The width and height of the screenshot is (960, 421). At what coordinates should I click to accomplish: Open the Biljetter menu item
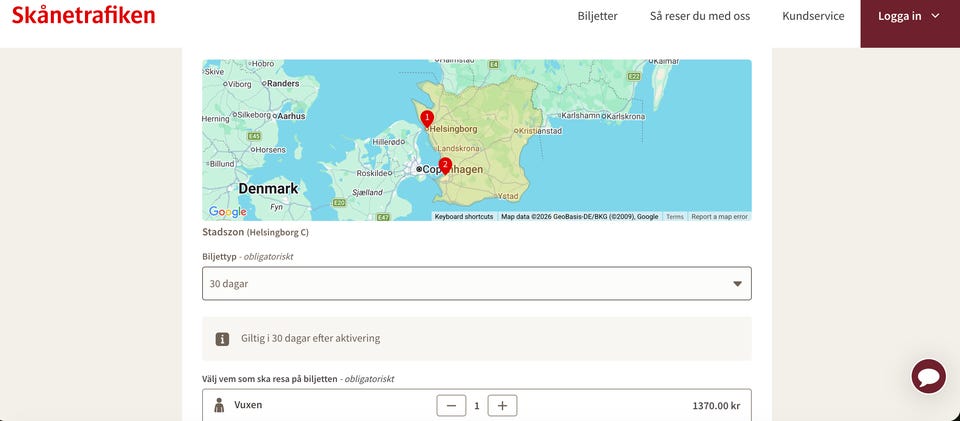pos(597,16)
